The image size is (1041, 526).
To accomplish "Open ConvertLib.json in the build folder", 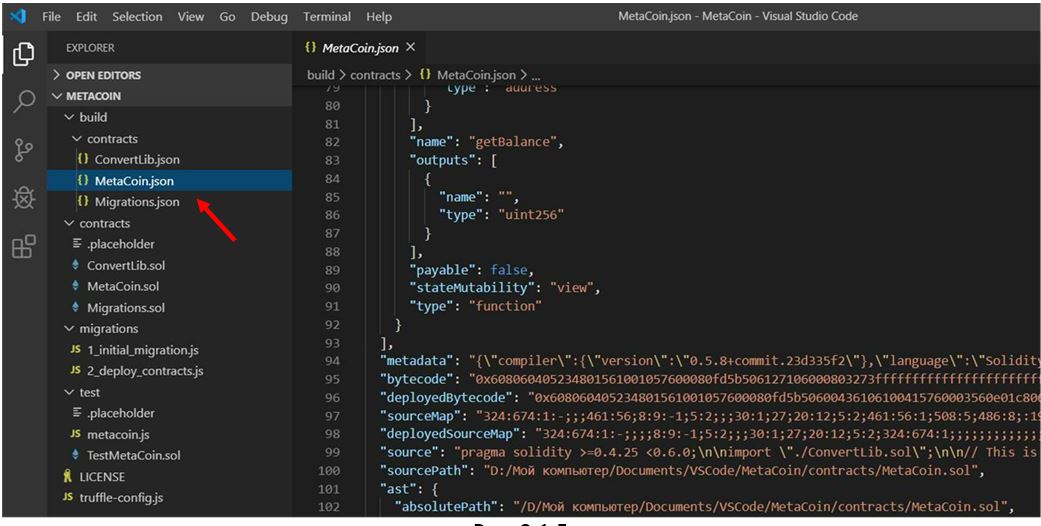I will tap(137, 160).
